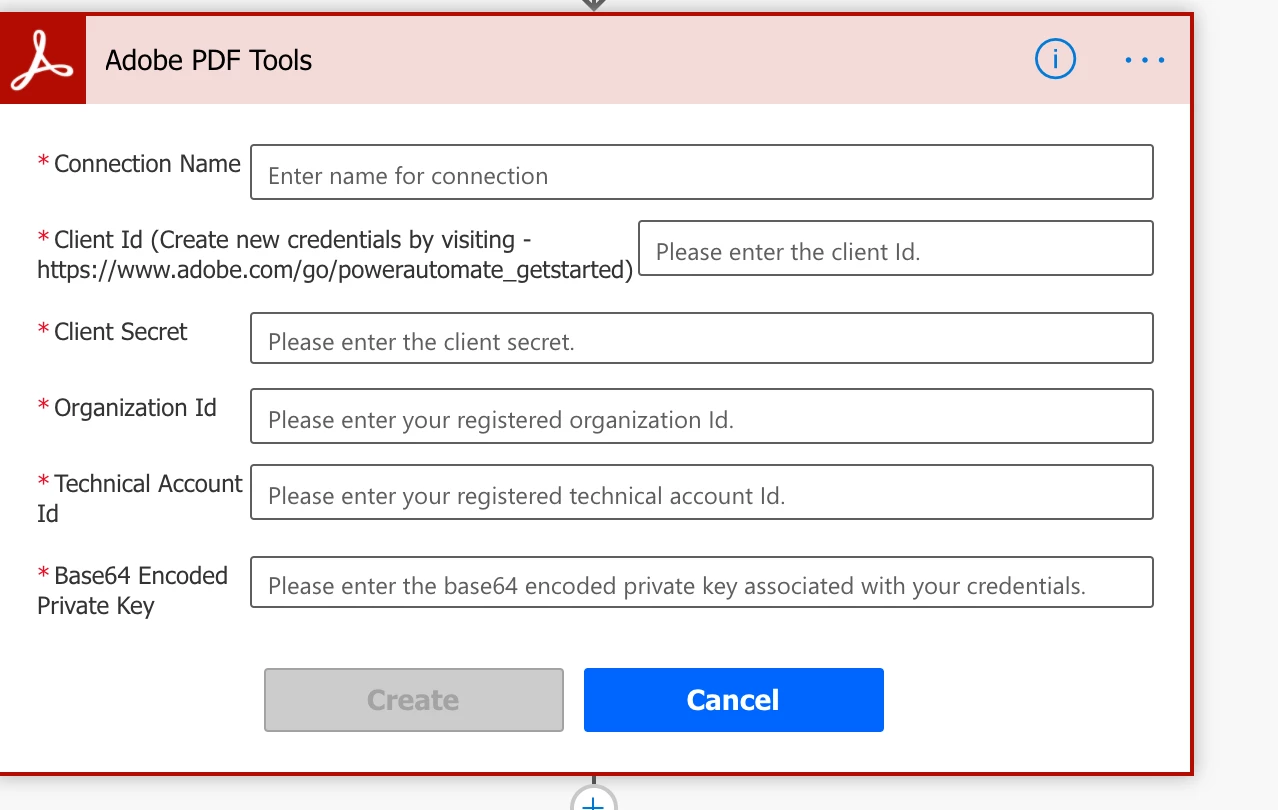The width and height of the screenshot is (1278, 810).
Task: Click the Client Id input field
Action: [x=896, y=248]
